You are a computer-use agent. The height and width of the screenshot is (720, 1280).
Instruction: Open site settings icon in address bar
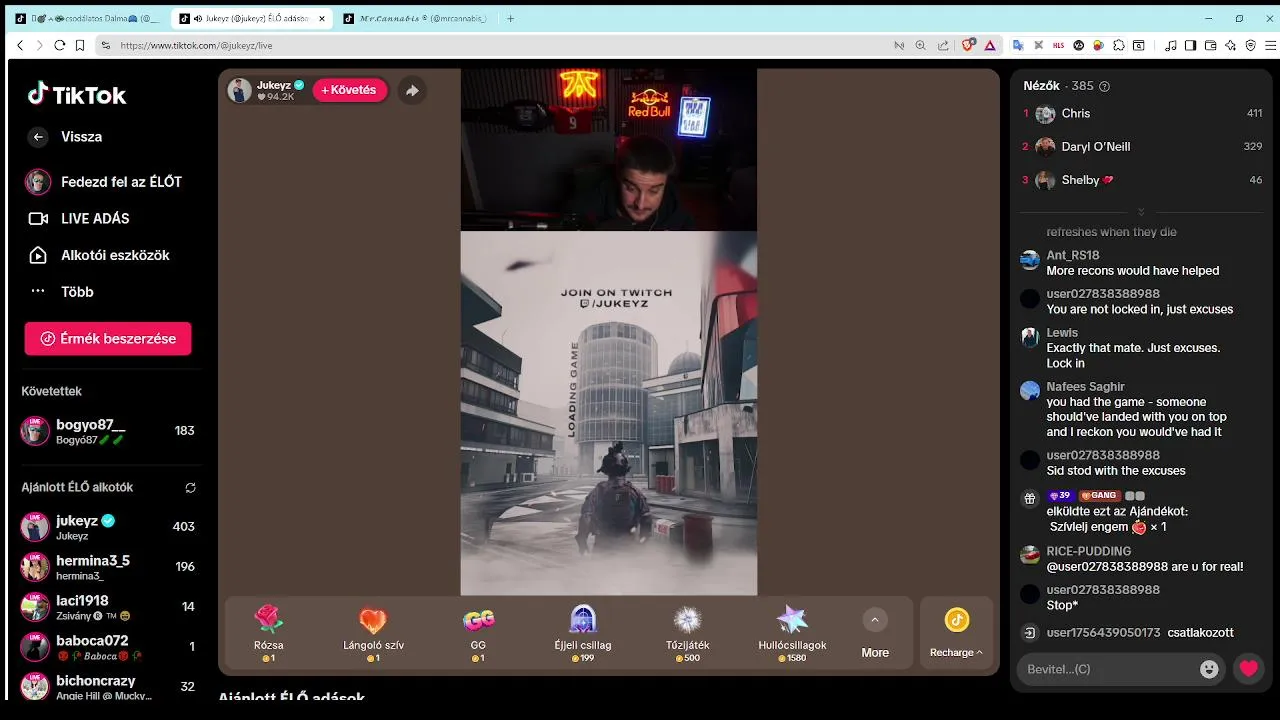tap(105, 45)
